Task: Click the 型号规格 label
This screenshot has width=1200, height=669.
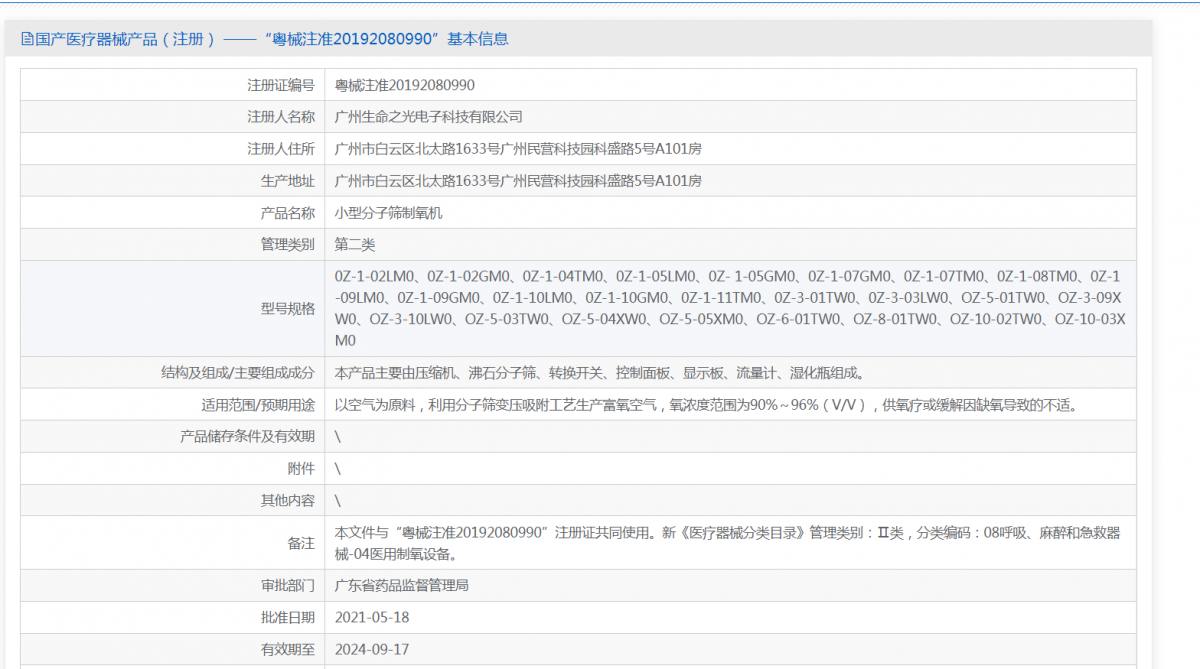Action: pos(288,309)
